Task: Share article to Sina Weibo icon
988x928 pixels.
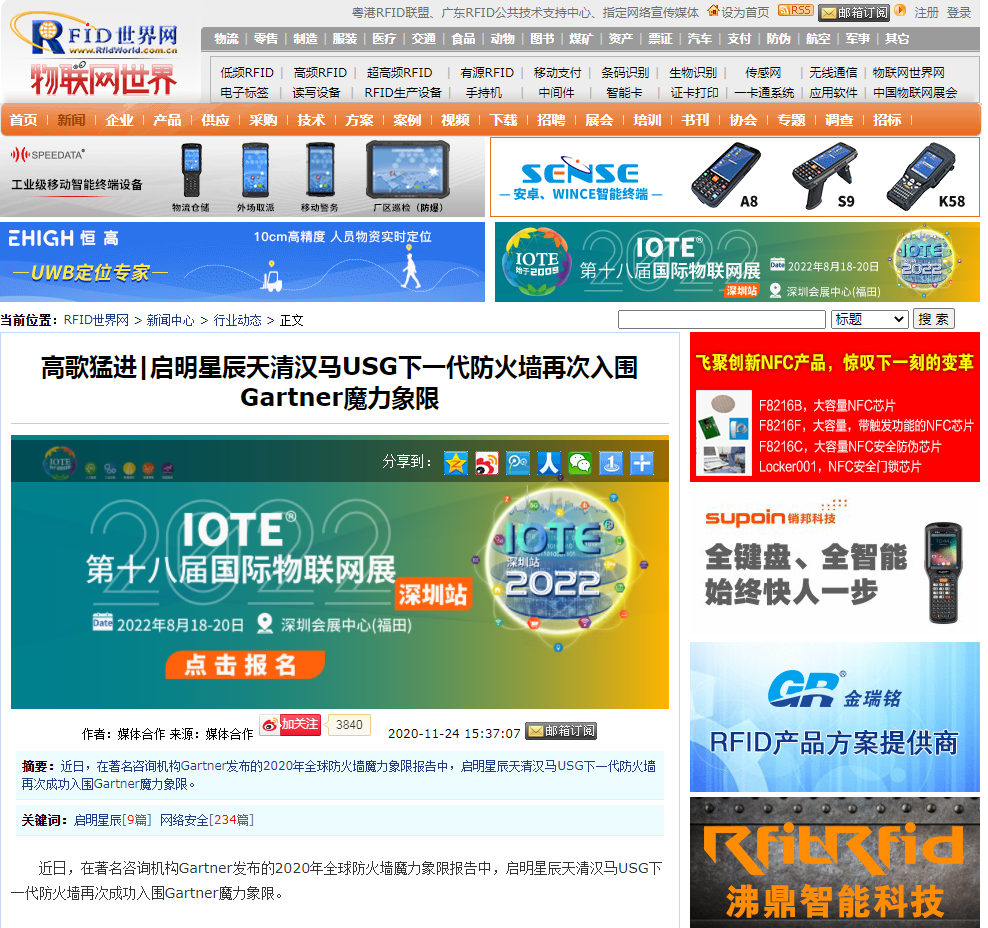Action: point(486,462)
